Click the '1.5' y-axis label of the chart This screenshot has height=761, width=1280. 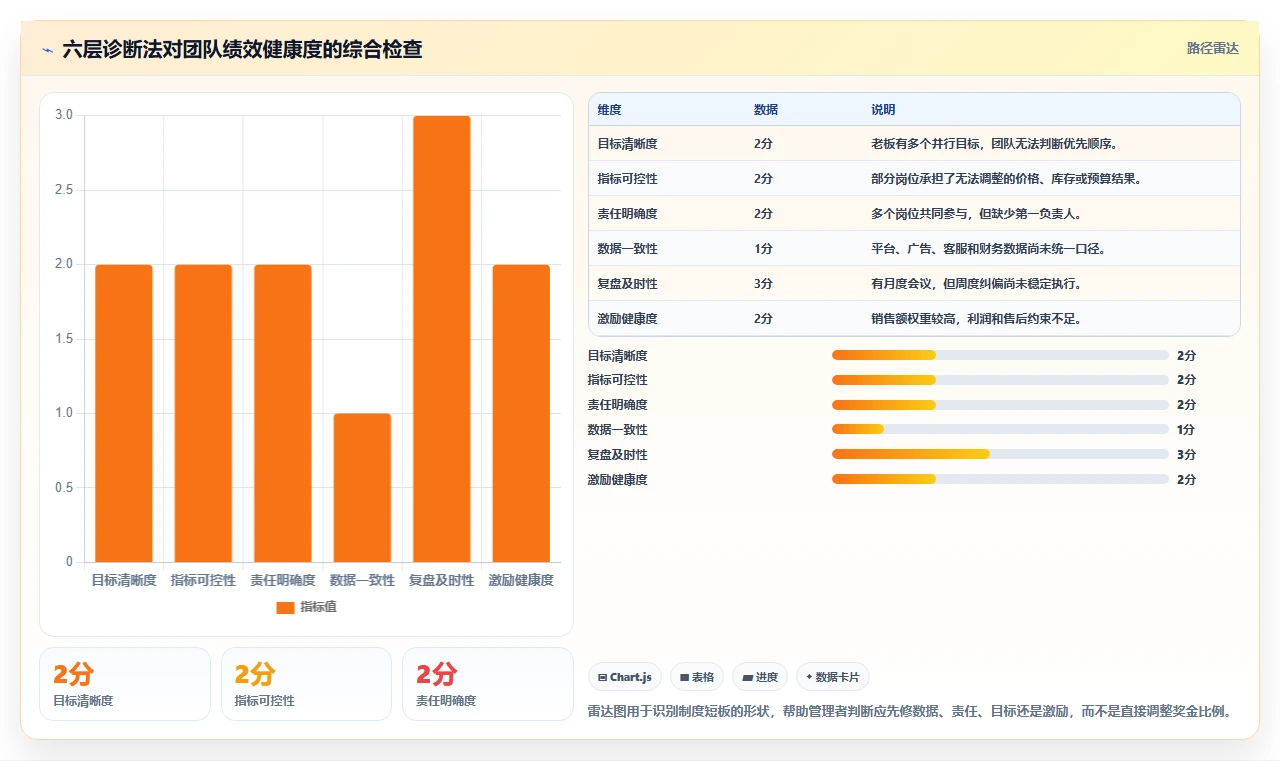(64, 339)
